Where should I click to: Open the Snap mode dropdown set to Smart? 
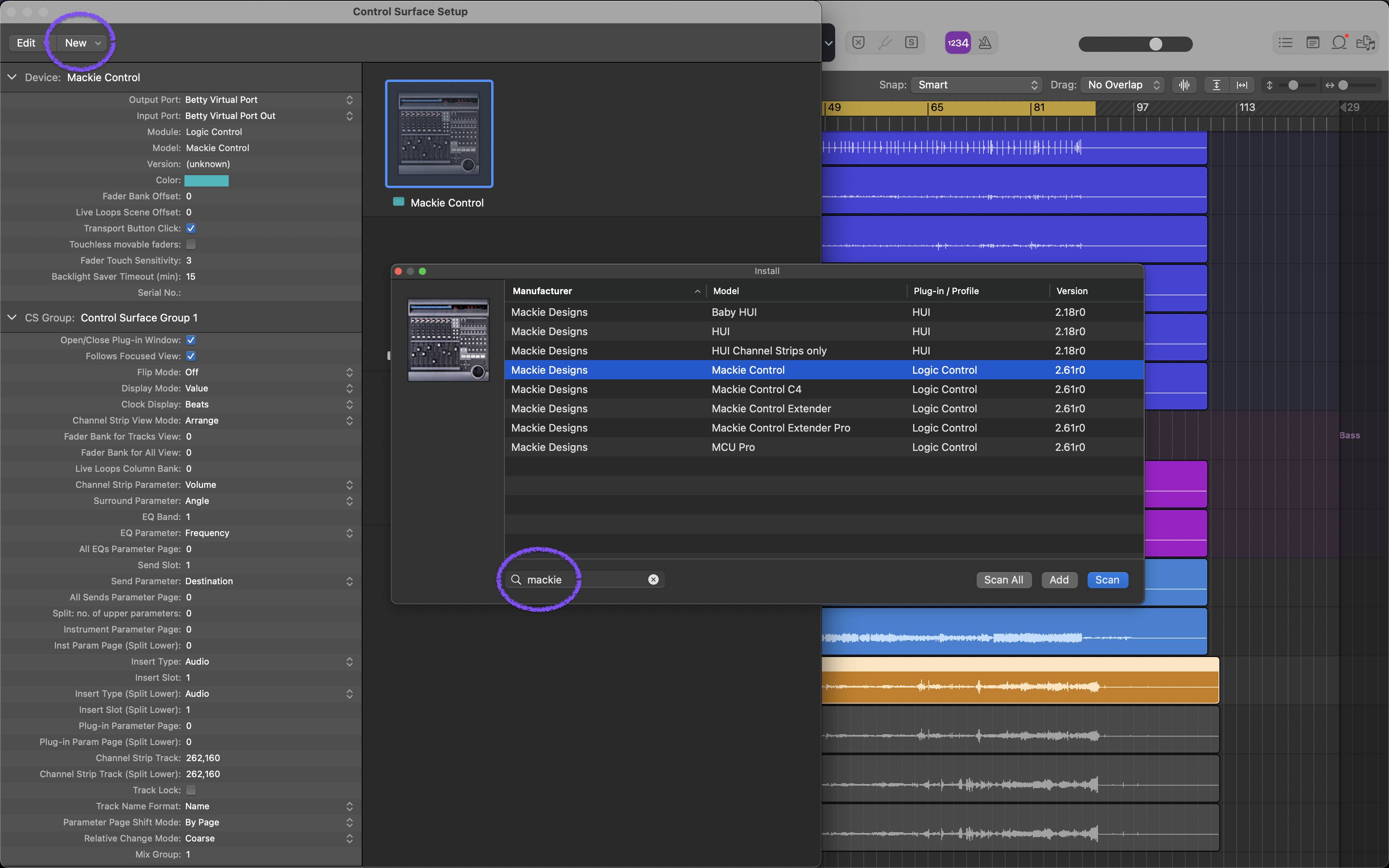976,84
